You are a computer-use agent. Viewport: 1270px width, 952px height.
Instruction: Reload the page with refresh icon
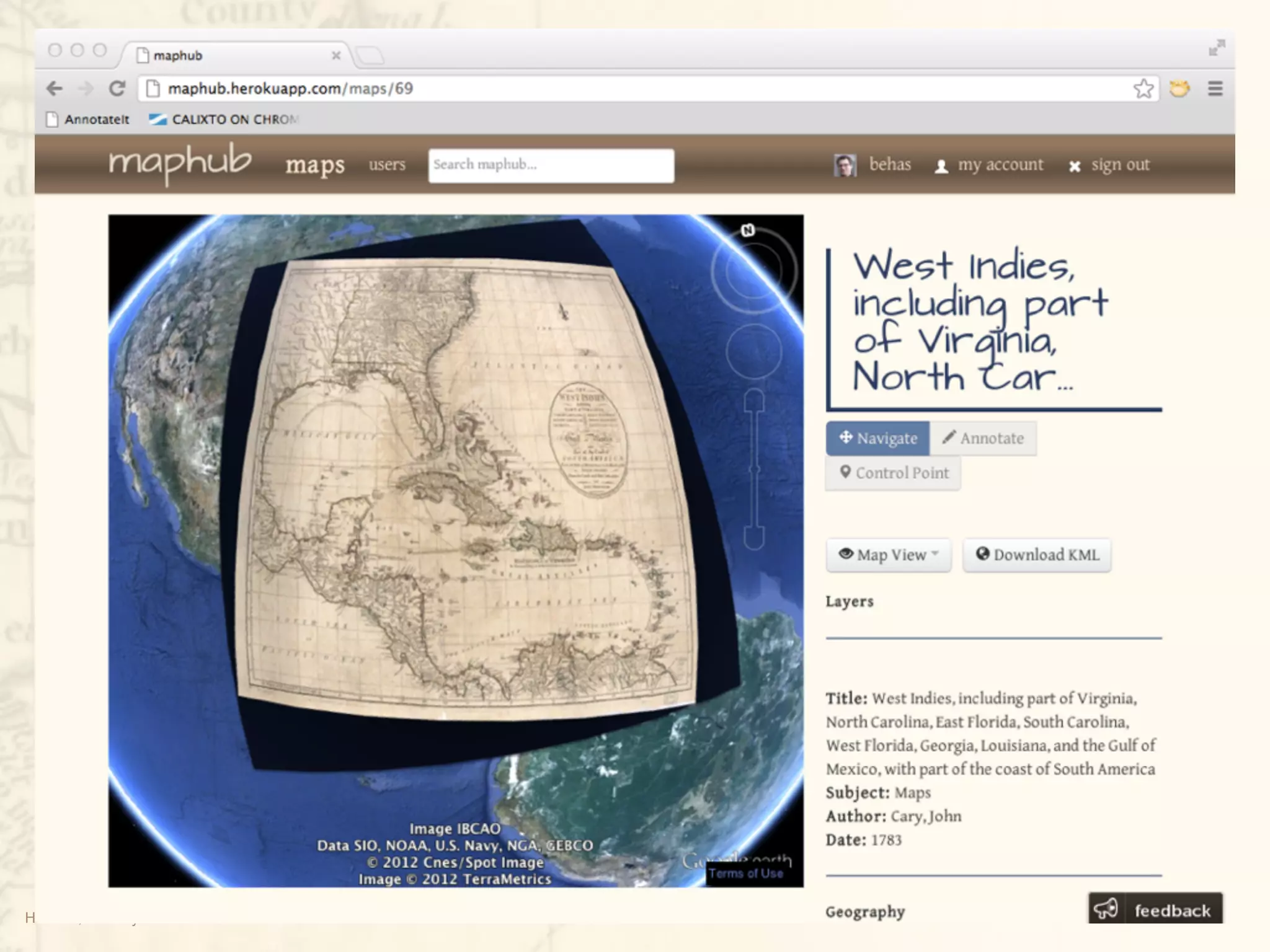tap(117, 89)
